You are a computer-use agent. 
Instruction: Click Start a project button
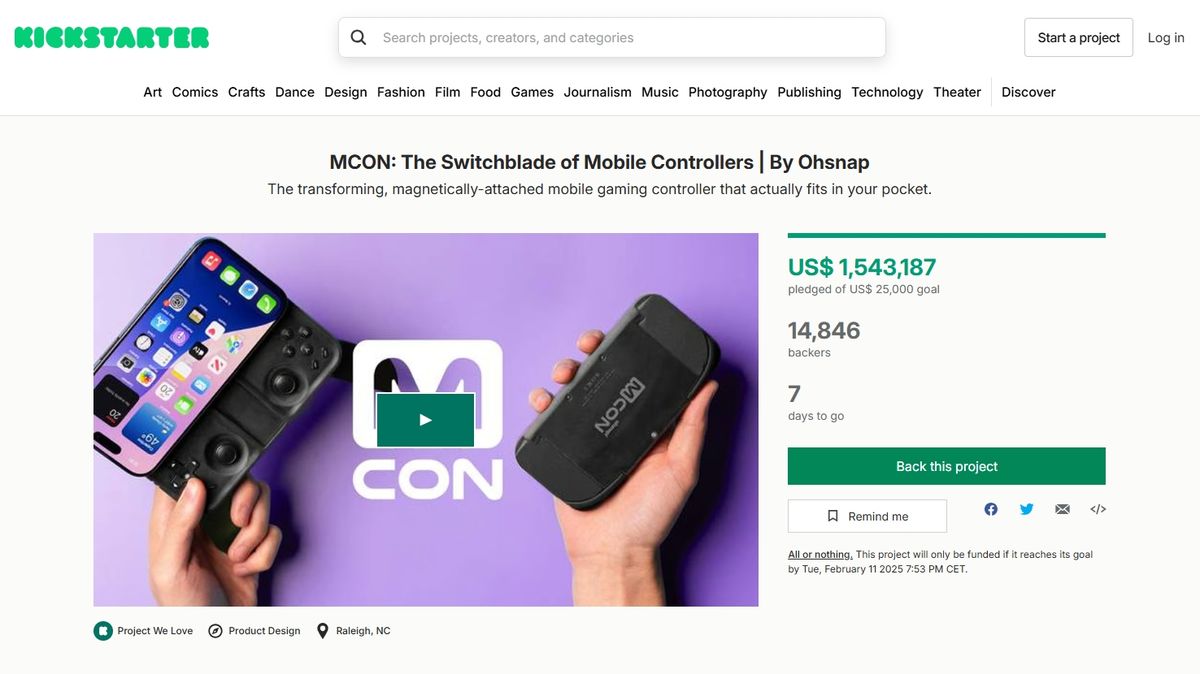1079,38
